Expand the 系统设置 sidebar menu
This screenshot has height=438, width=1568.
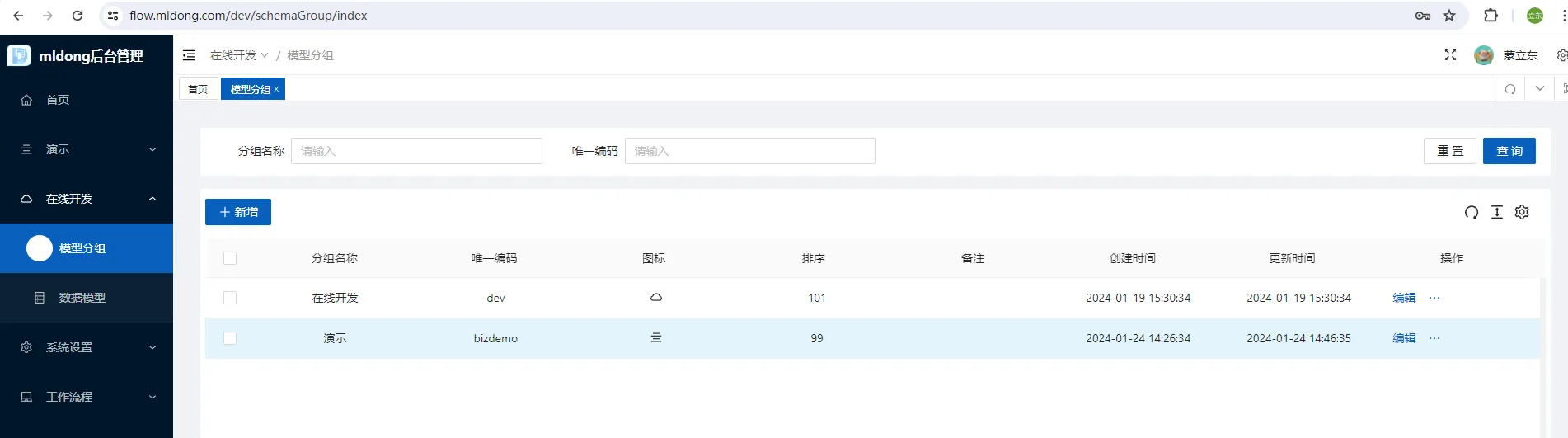click(x=87, y=347)
